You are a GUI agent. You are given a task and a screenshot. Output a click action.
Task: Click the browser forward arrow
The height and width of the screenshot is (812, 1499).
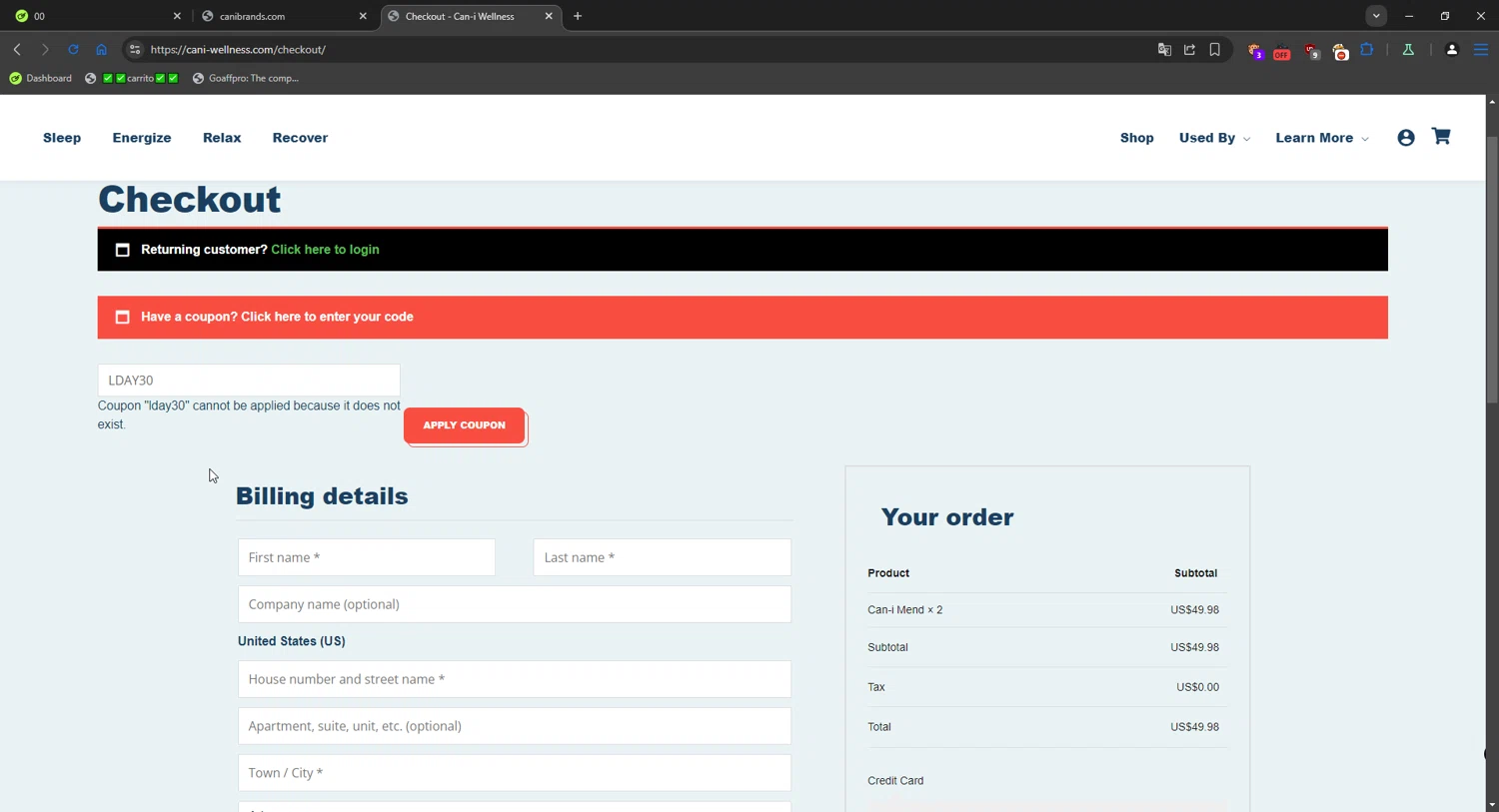(45, 49)
